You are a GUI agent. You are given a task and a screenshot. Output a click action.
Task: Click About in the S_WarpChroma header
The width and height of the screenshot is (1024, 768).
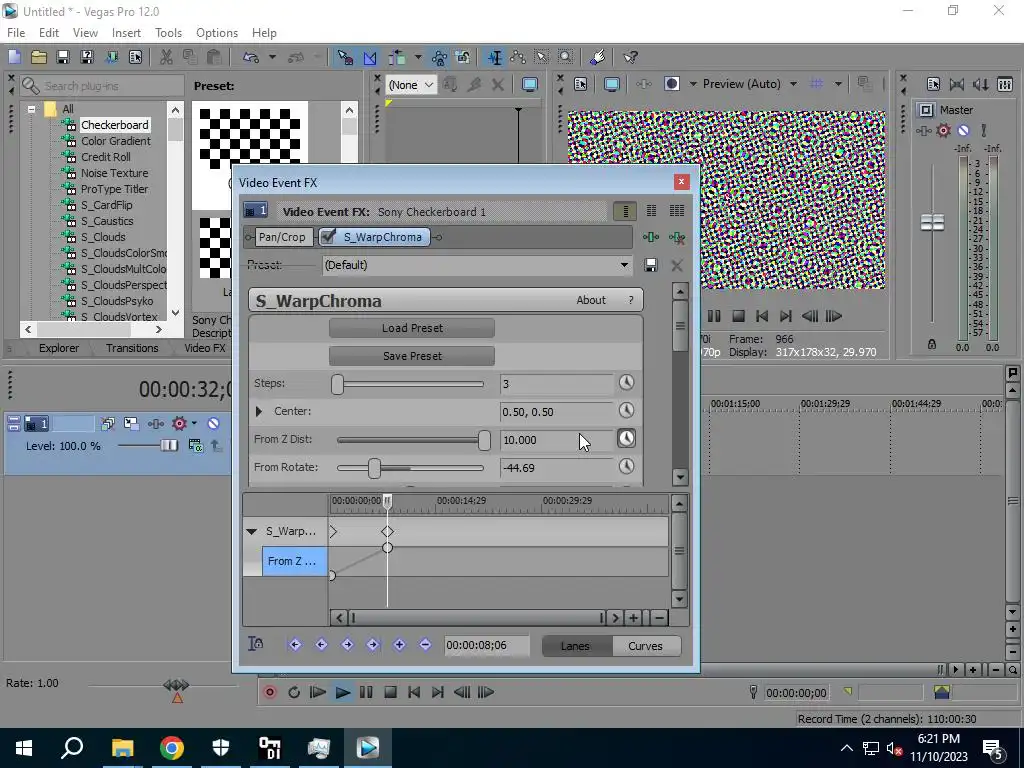coord(591,300)
